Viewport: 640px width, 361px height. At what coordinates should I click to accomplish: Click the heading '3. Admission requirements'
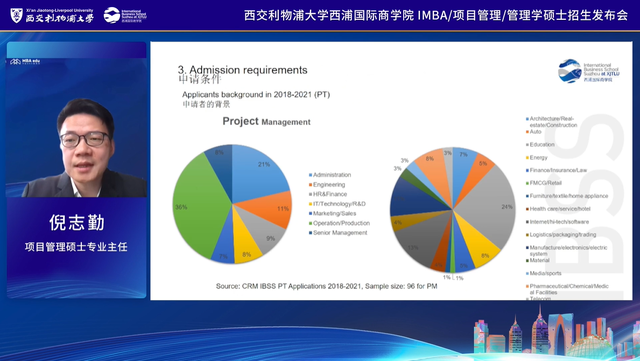tap(242, 70)
